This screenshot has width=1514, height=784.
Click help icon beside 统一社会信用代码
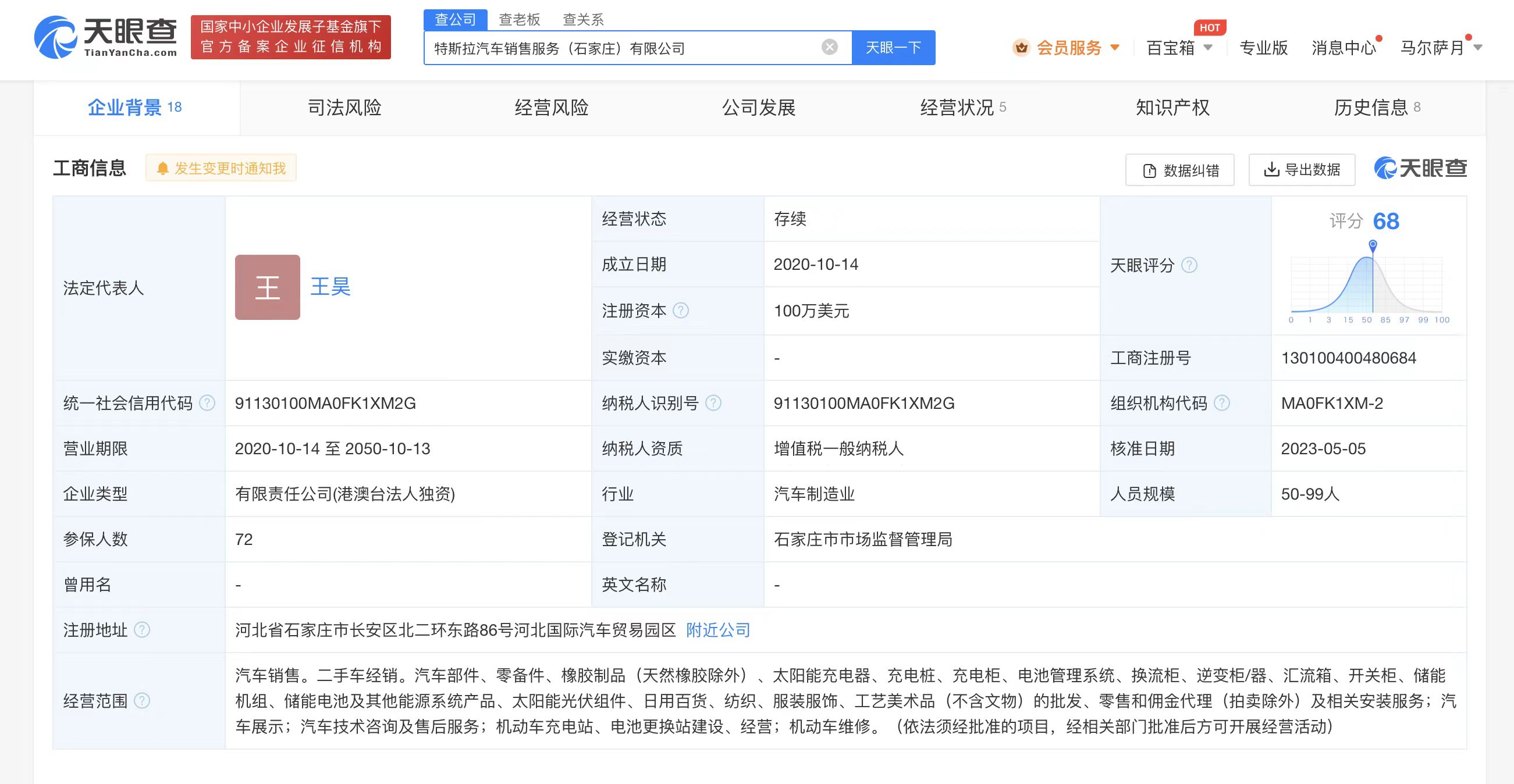[207, 403]
